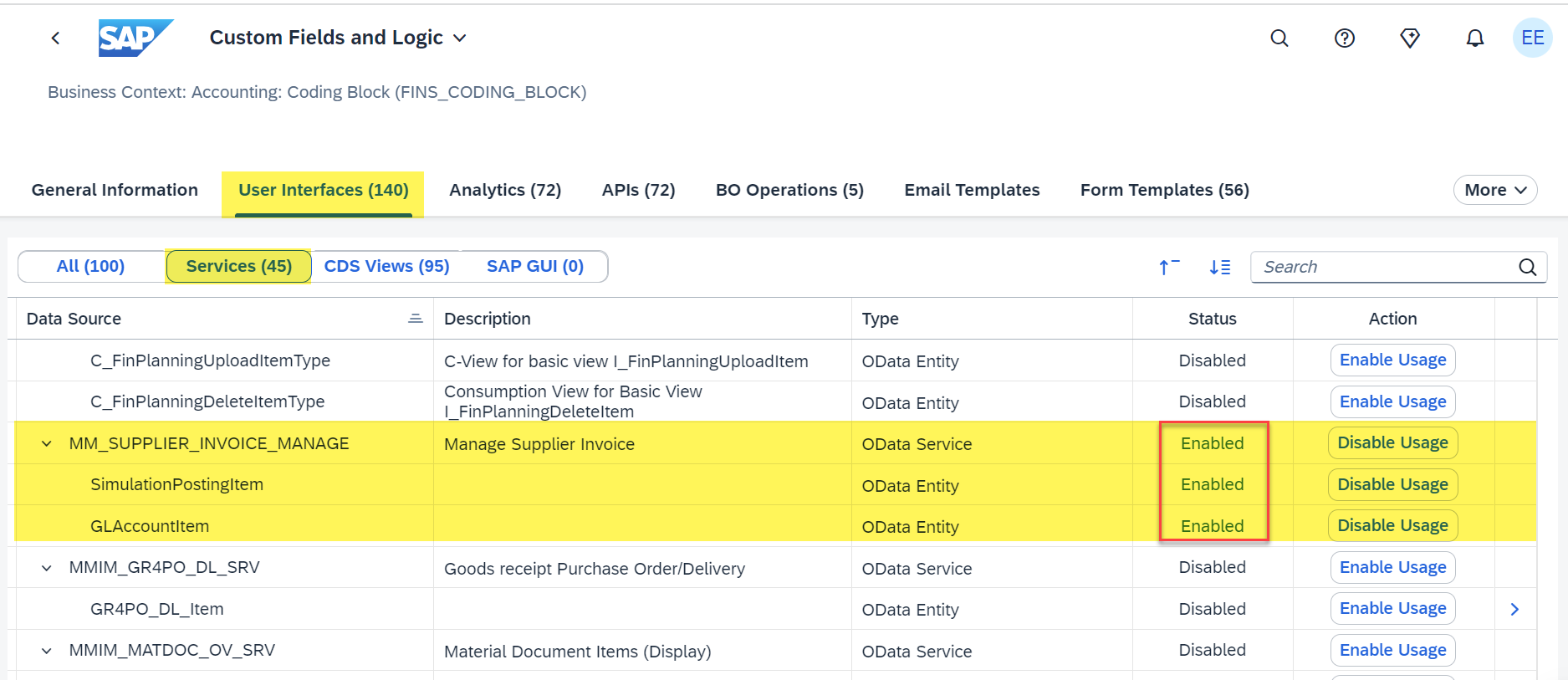Collapse MMIM_MATDOC_OV_SRV node

pos(47,651)
